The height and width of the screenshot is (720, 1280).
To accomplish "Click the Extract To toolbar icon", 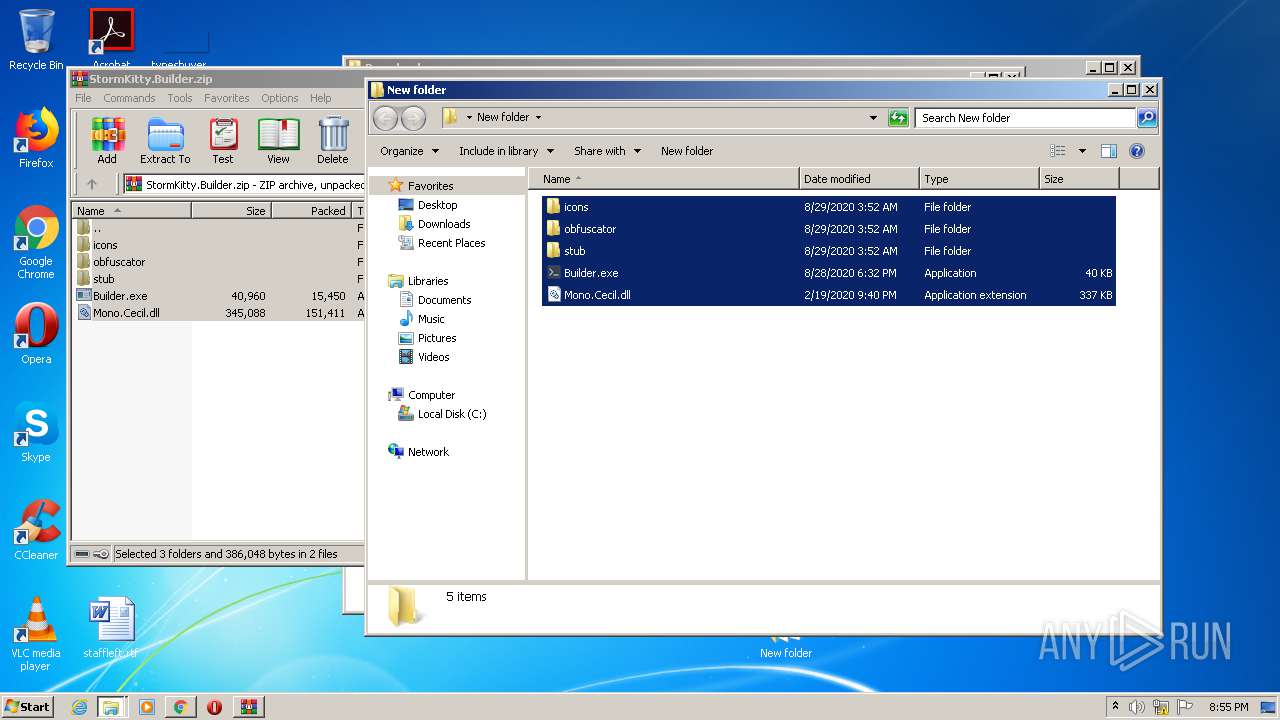I will click(165, 140).
